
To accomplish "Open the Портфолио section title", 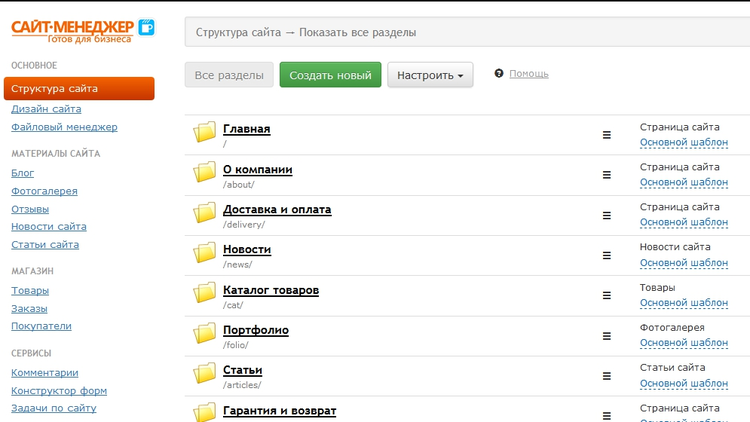I will tap(255, 330).
